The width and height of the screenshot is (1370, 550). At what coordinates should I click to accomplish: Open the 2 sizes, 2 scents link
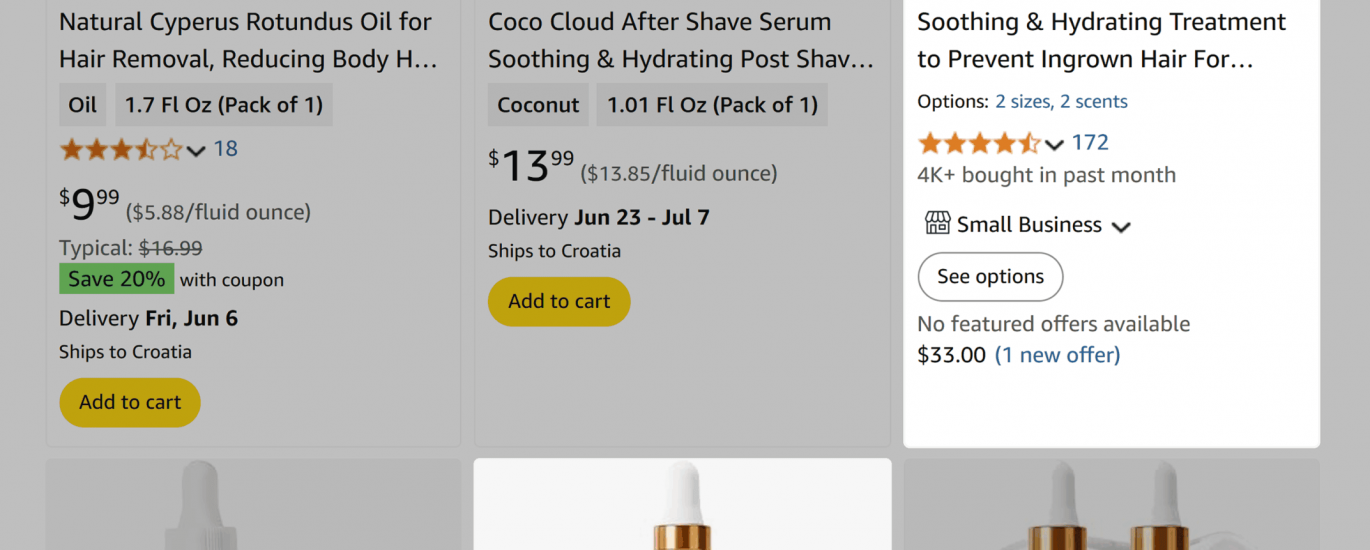pos(1061,101)
